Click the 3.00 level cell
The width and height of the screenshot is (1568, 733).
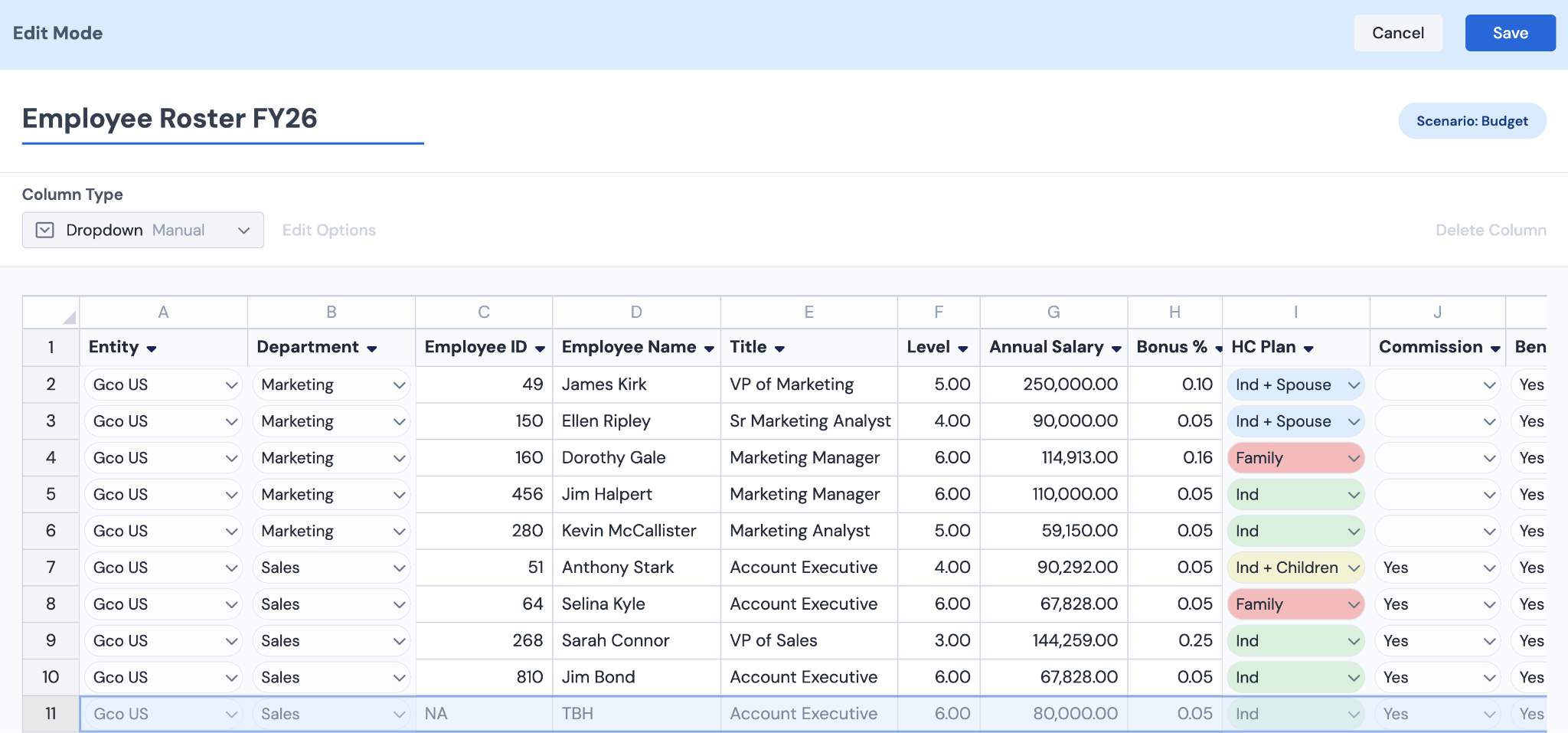coord(939,640)
